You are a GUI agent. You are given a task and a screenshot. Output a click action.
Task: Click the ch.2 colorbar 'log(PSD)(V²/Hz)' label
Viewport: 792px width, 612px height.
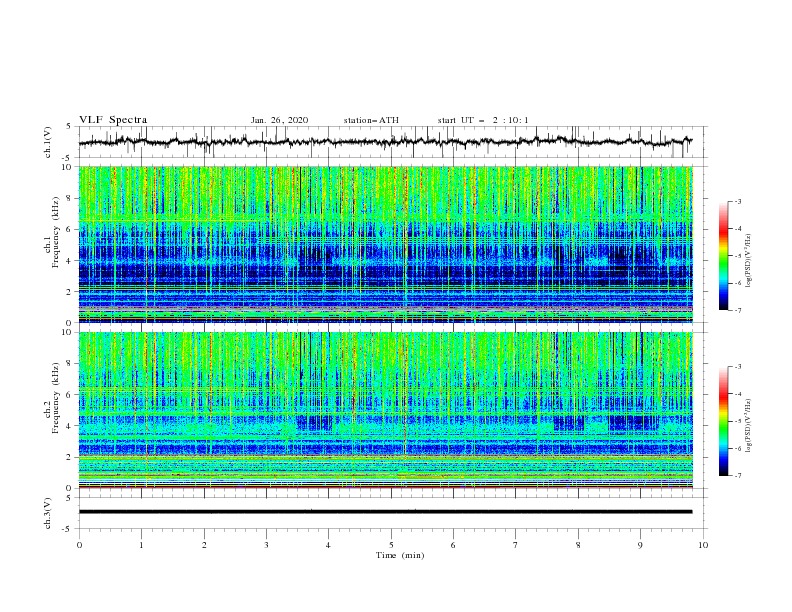(748, 425)
